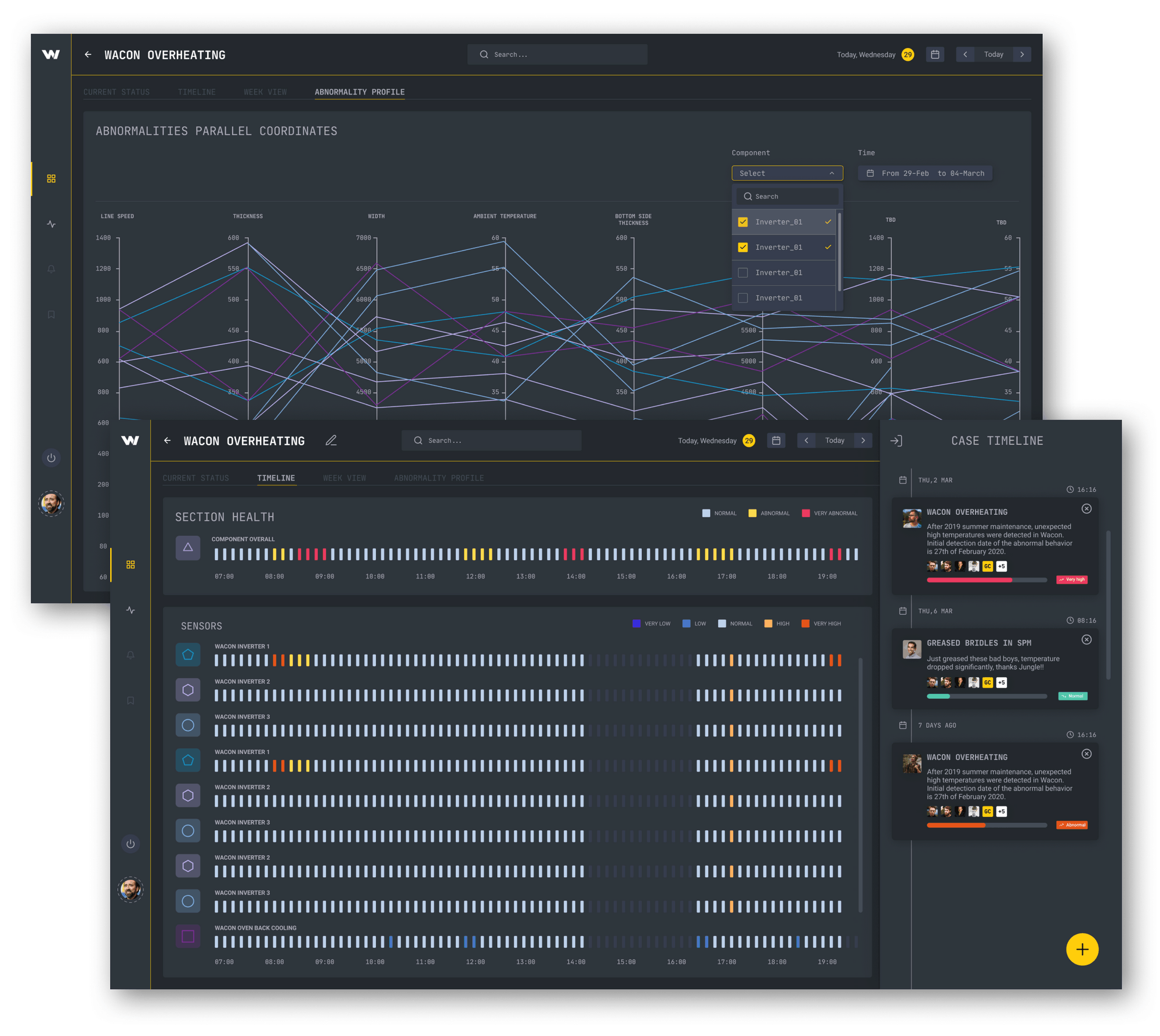Viewport: 1160px width, 1036px height.
Task: Click the yellow plus add case button
Action: point(1082,949)
